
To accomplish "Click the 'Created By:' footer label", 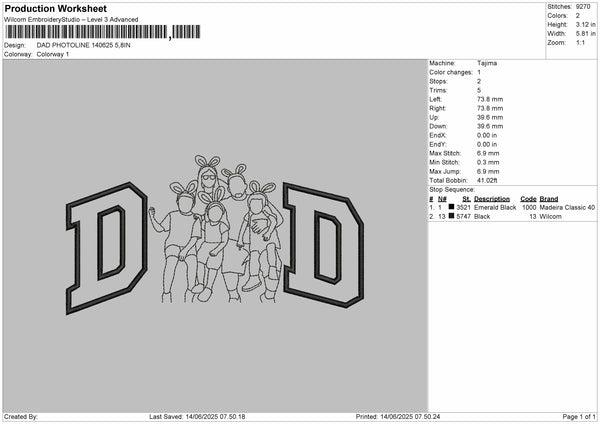I will (x=21, y=417).
